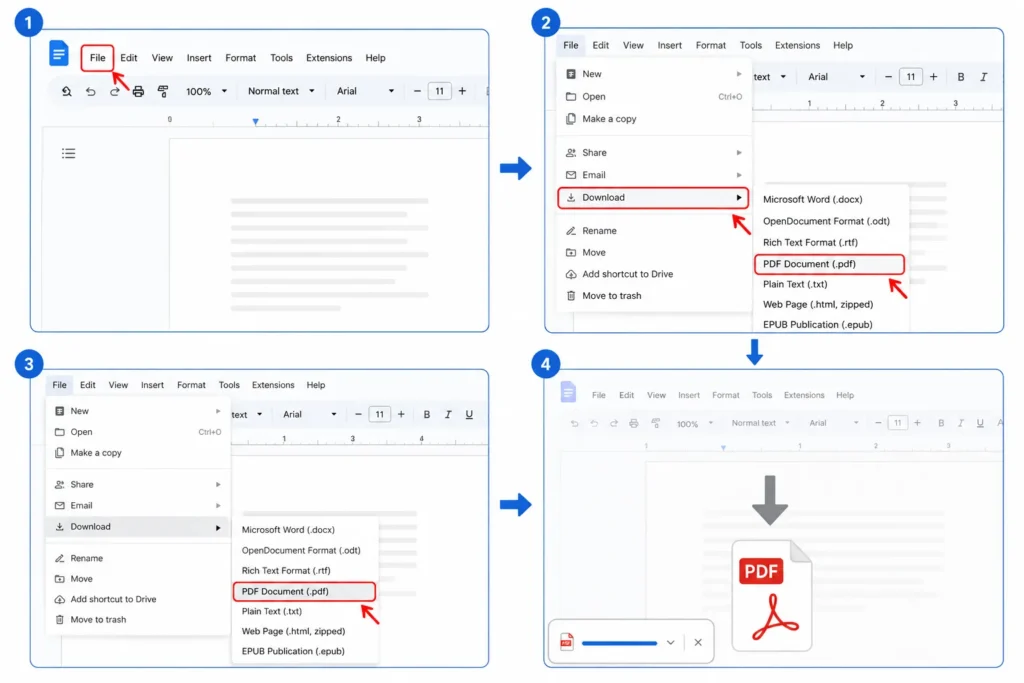Open the Format menu in panel 4
Viewport: 1024px width, 683px height.
pos(726,396)
